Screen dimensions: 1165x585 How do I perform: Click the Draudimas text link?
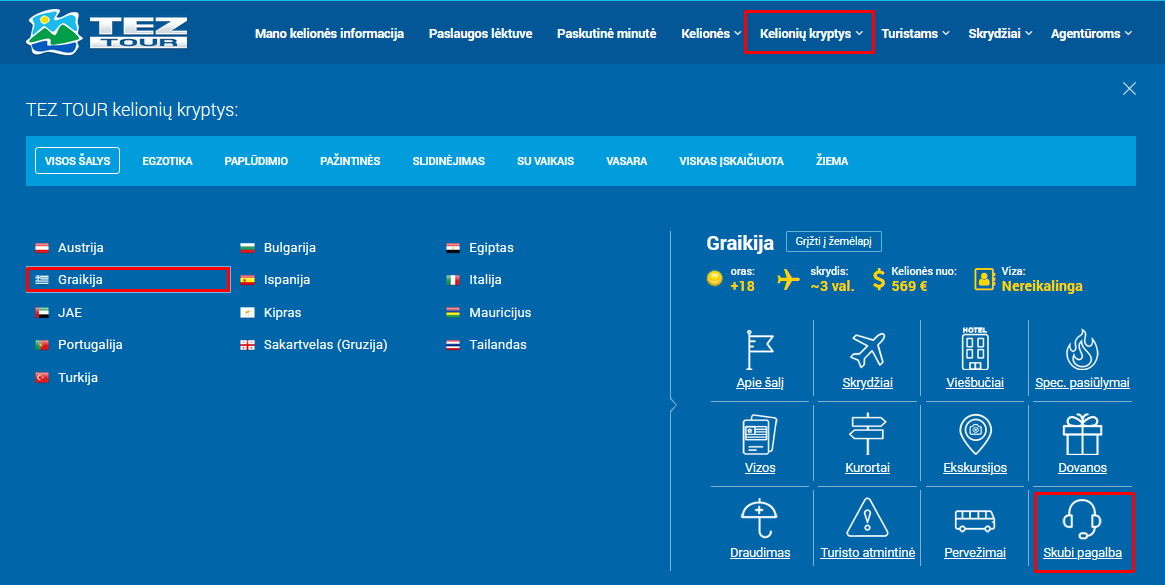point(759,552)
